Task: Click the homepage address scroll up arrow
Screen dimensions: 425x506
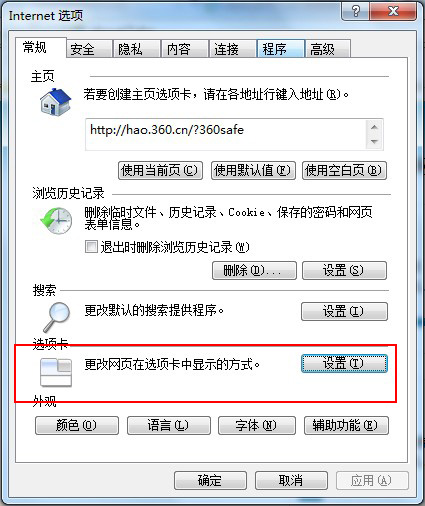Action: [x=374, y=127]
